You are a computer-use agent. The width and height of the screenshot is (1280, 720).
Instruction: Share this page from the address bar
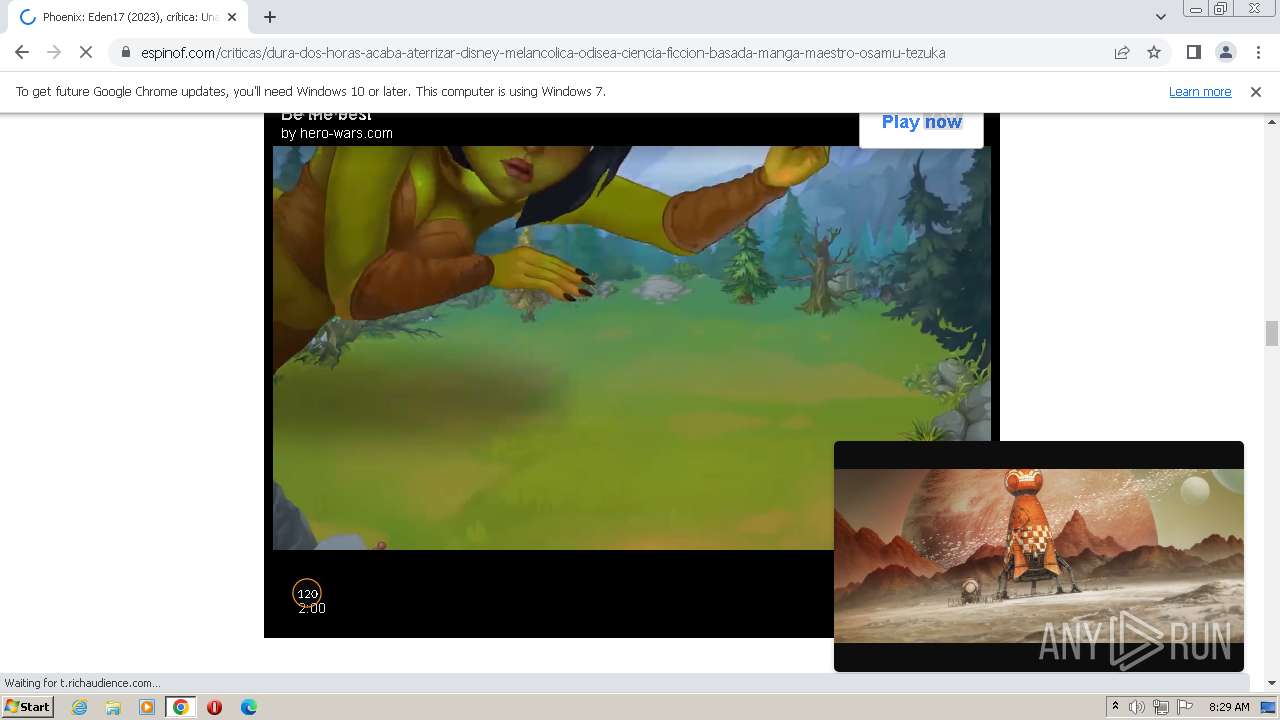coord(1122,52)
